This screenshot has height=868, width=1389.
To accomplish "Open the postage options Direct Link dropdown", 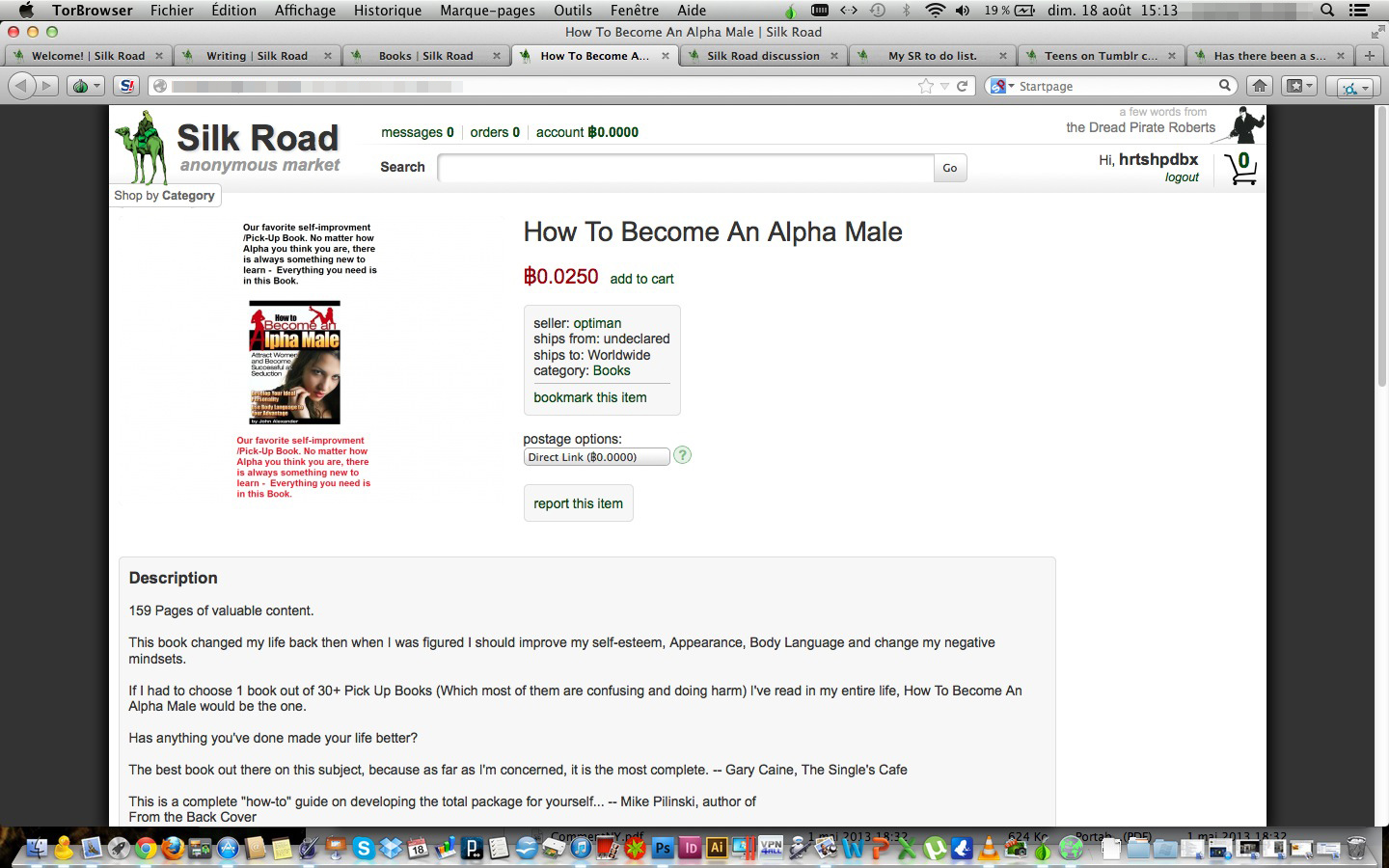I will tap(596, 457).
